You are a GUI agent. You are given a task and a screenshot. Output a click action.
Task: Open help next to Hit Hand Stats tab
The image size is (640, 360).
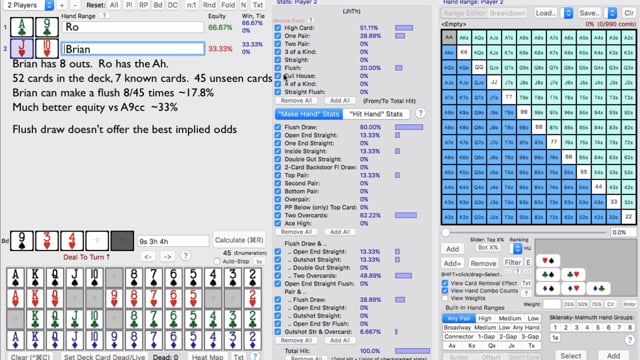click(420, 113)
